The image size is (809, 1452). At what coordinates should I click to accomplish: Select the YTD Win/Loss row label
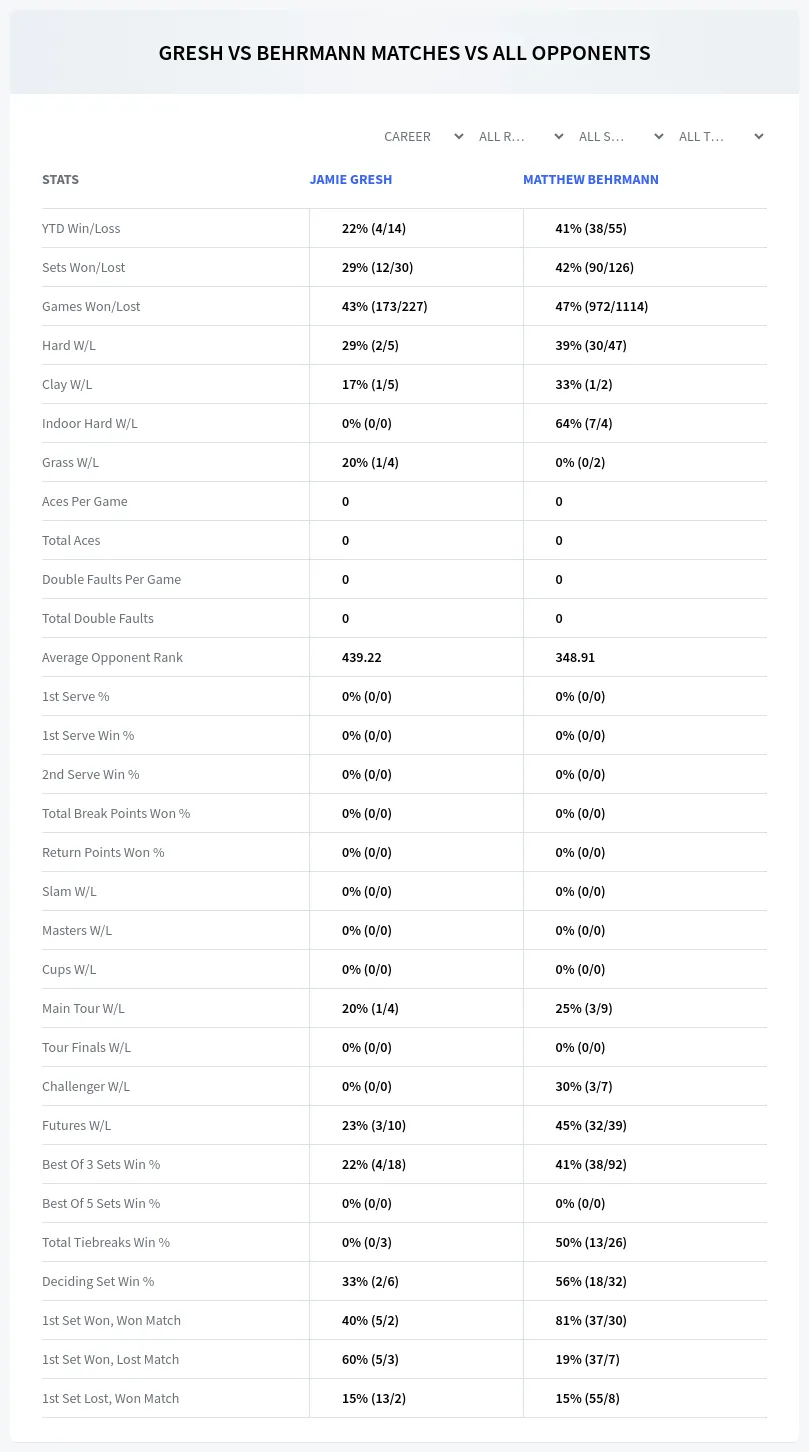(x=81, y=228)
